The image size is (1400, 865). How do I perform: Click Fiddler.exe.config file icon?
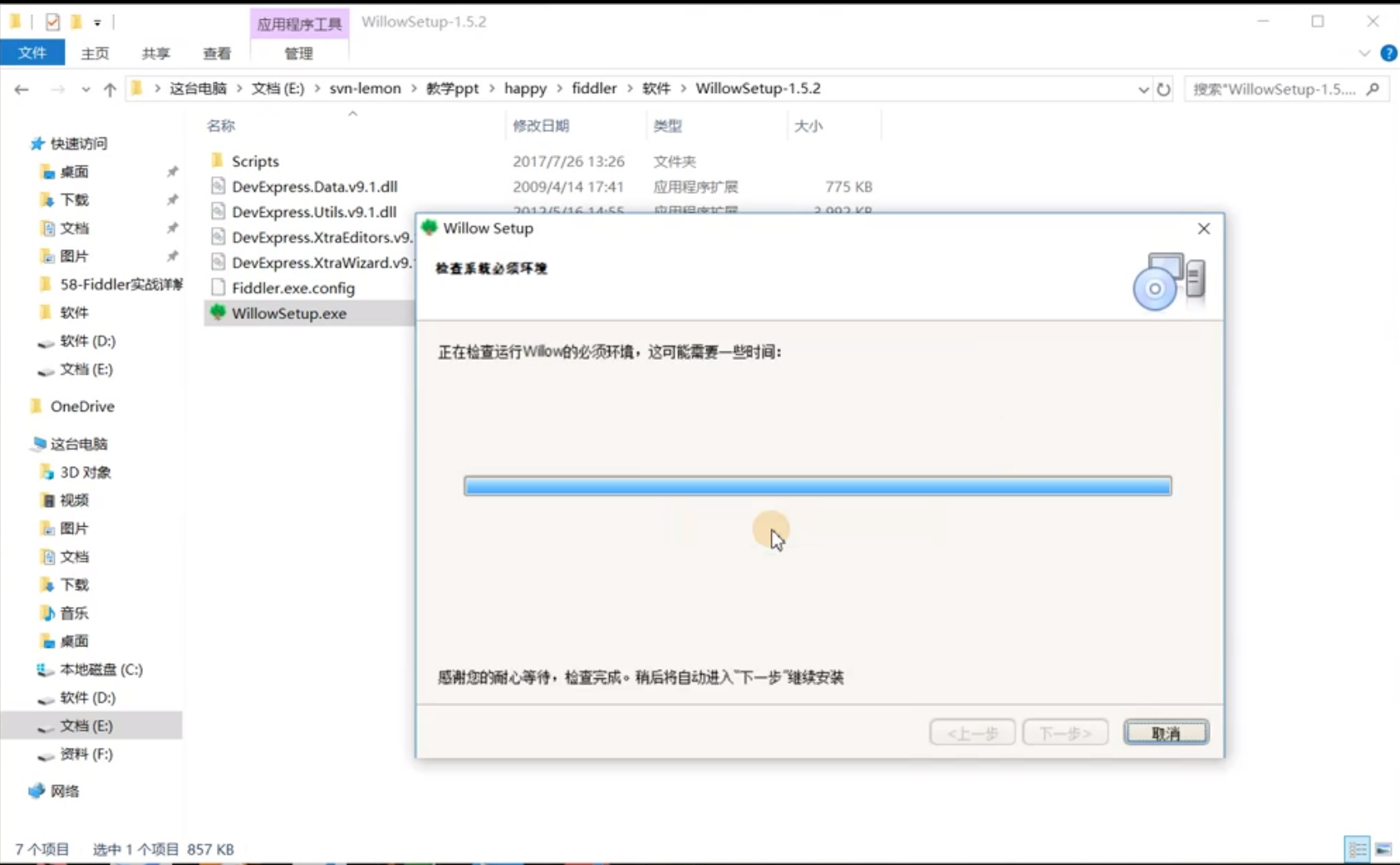click(218, 288)
